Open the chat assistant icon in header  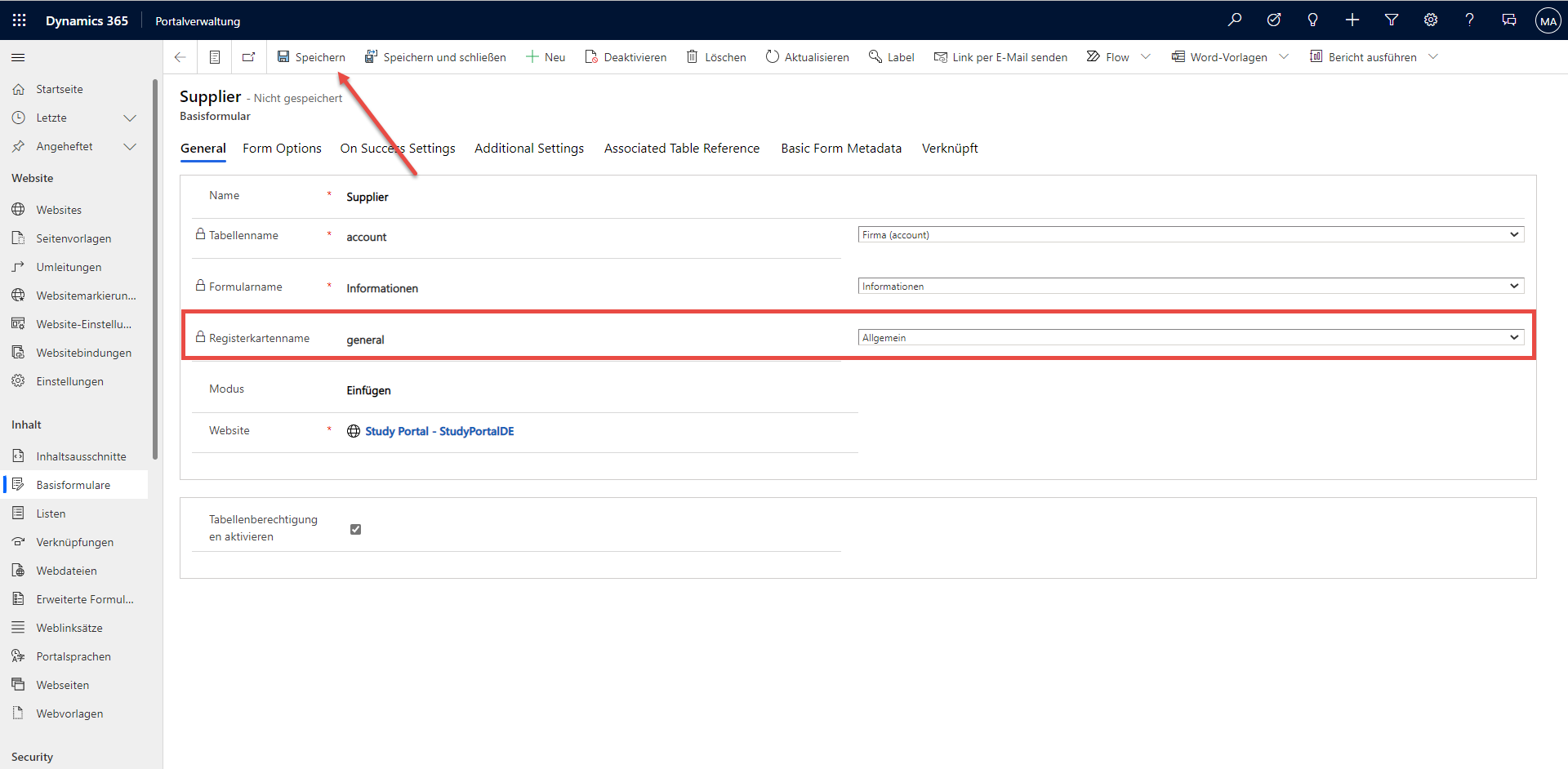coord(1509,20)
